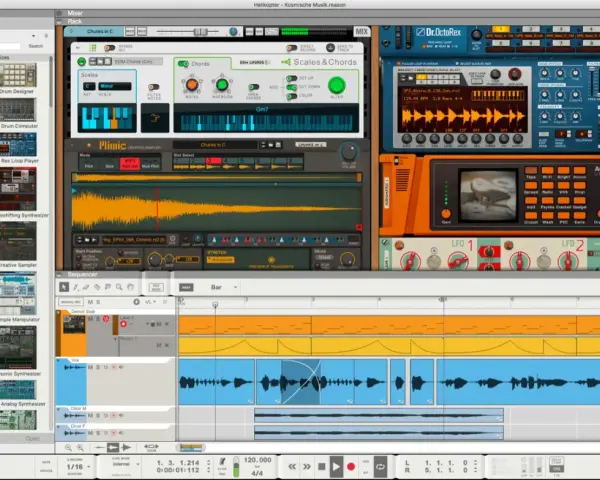Screen dimensions: 600x480
Task: Zoom out with the minus magnifier below sequencer
Action: click(68, 447)
